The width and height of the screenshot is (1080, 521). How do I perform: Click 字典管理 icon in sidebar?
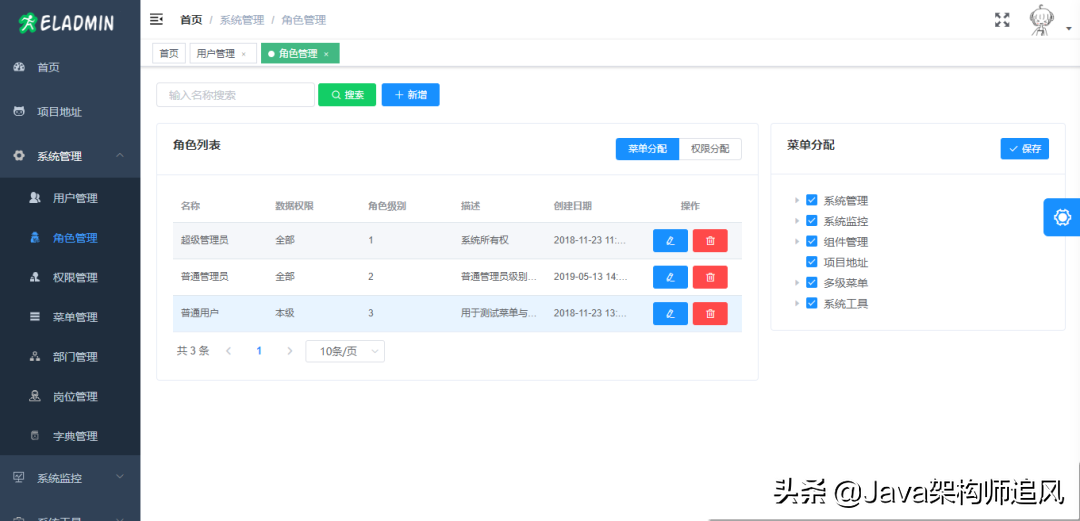35,436
